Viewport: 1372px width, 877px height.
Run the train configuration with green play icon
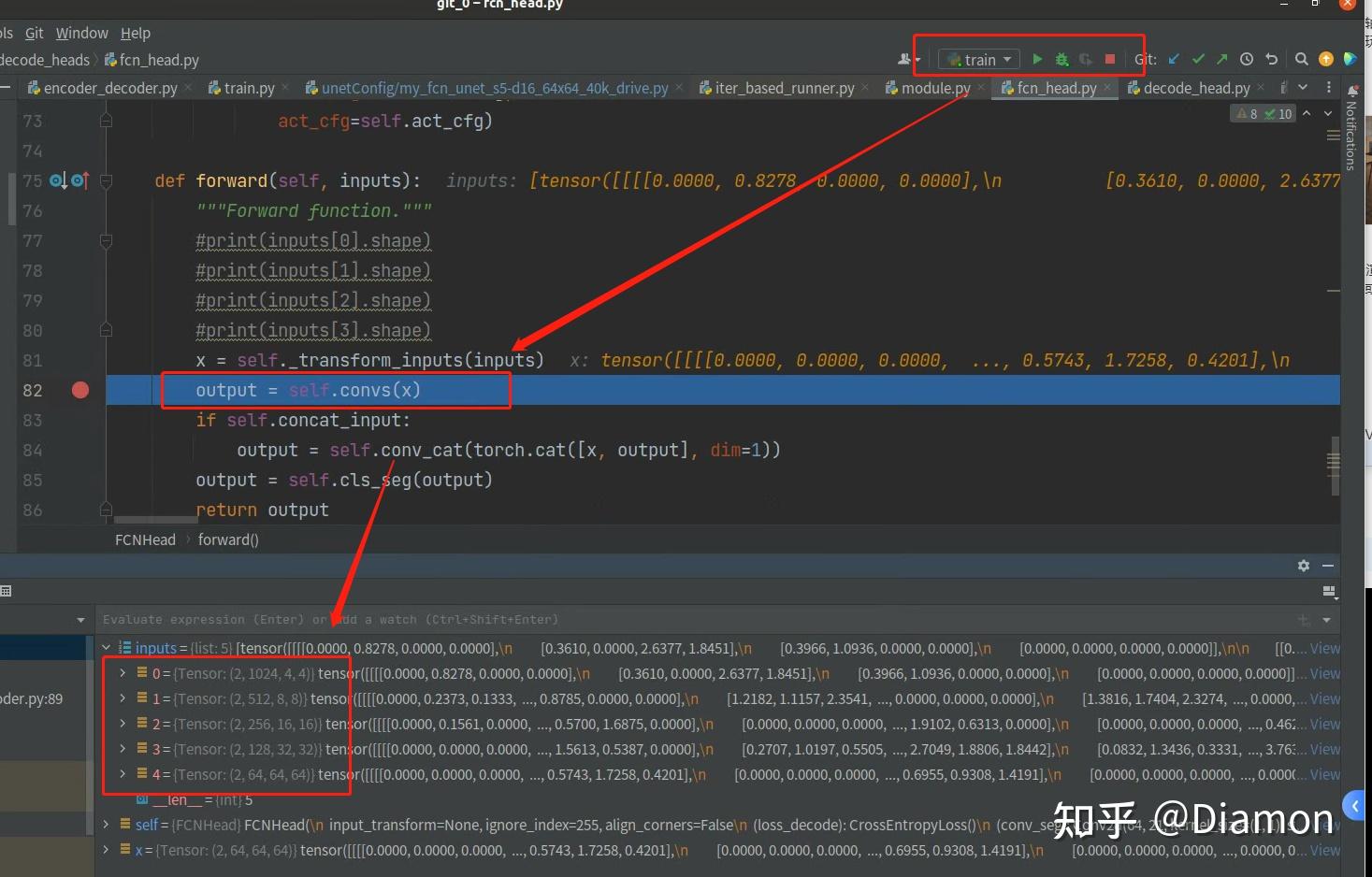(1038, 59)
